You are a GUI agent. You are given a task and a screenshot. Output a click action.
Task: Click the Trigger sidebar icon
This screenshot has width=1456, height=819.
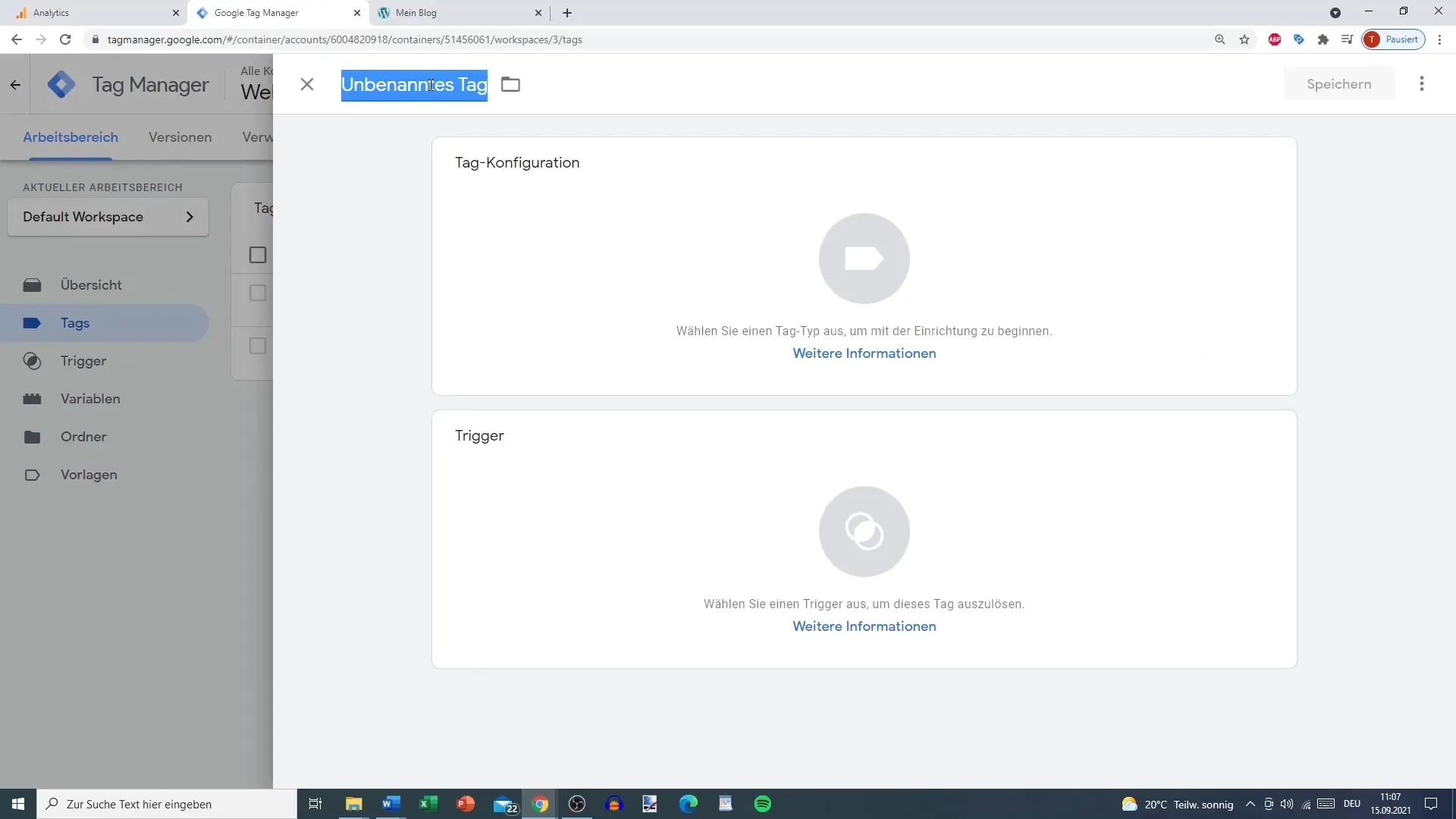point(32,361)
